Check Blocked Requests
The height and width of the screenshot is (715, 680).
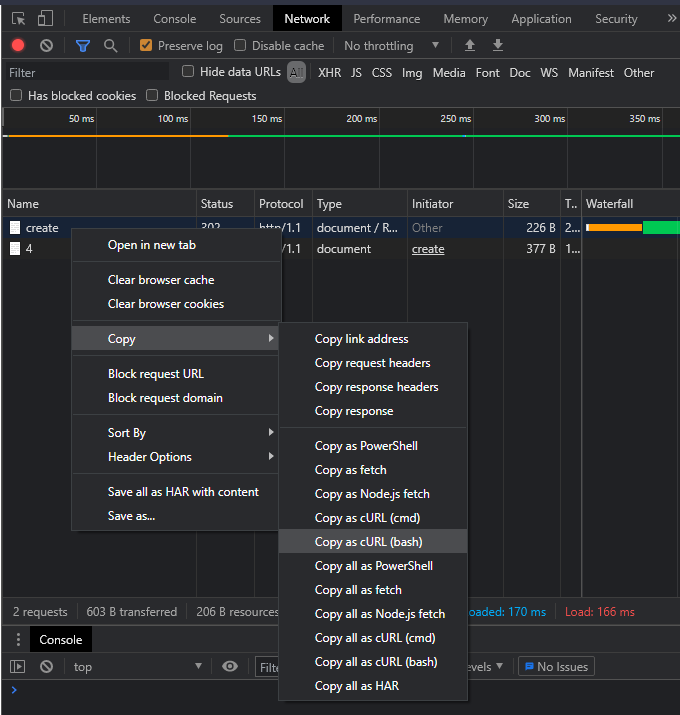pyautogui.click(x=152, y=95)
